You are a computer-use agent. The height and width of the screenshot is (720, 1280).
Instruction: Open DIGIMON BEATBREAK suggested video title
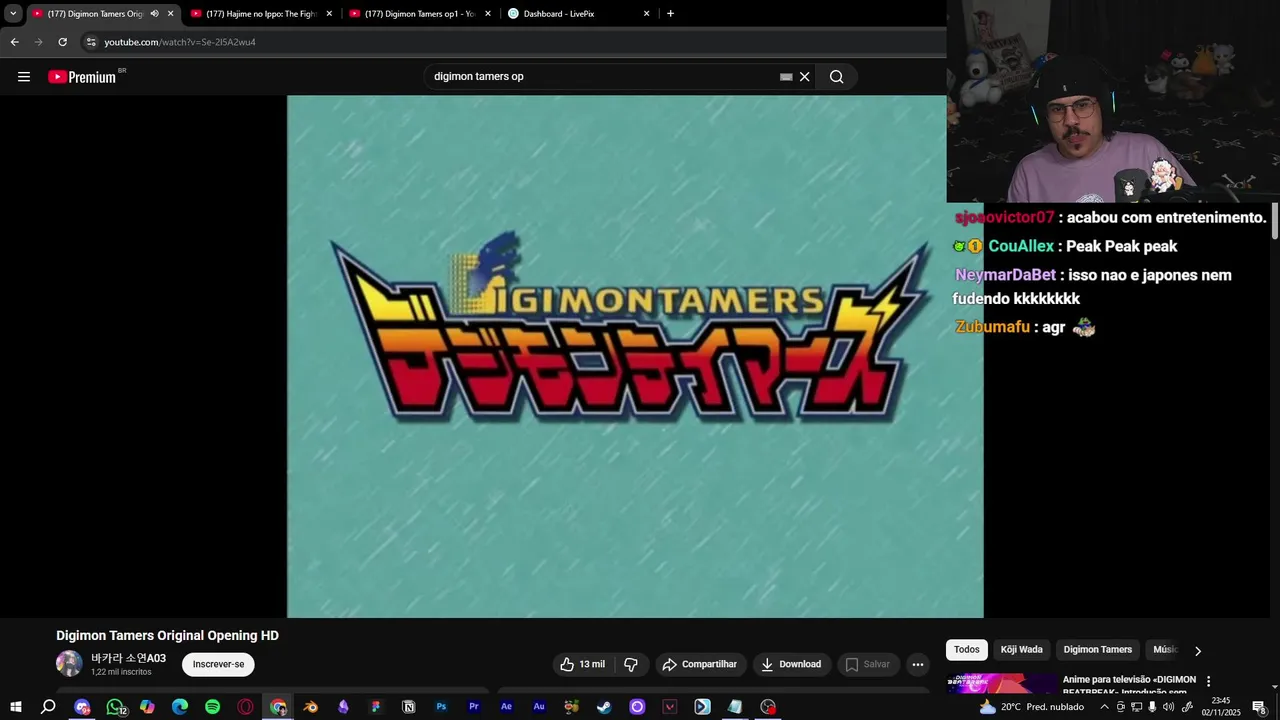(x=1129, y=686)
